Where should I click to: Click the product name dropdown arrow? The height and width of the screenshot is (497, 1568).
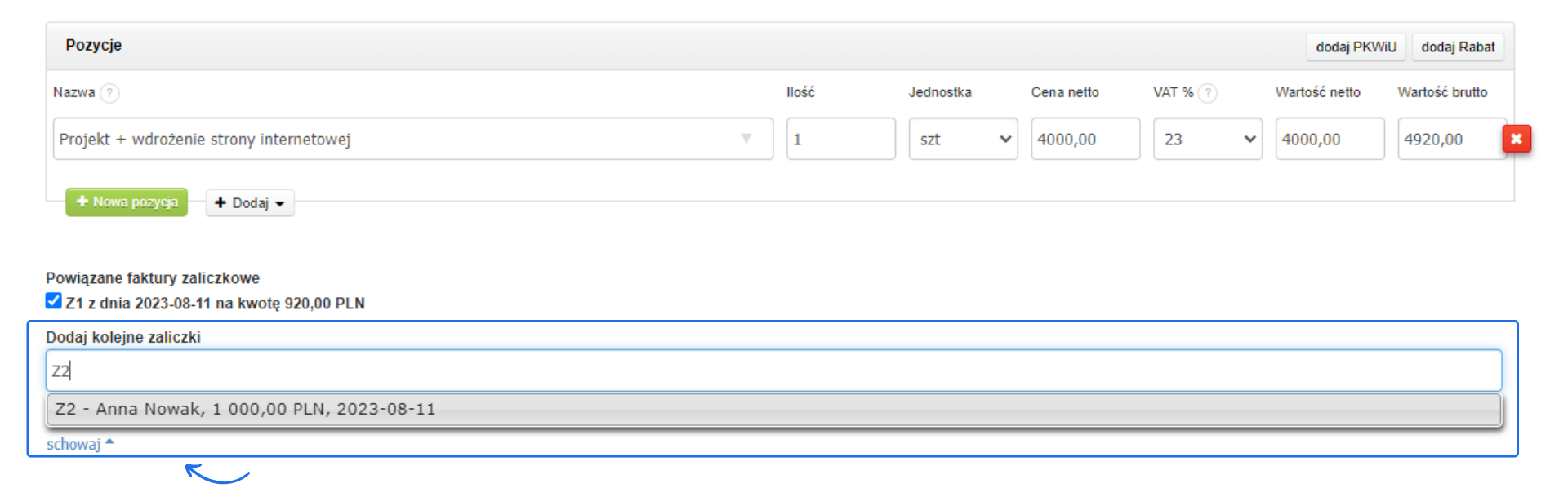(746, 139)
